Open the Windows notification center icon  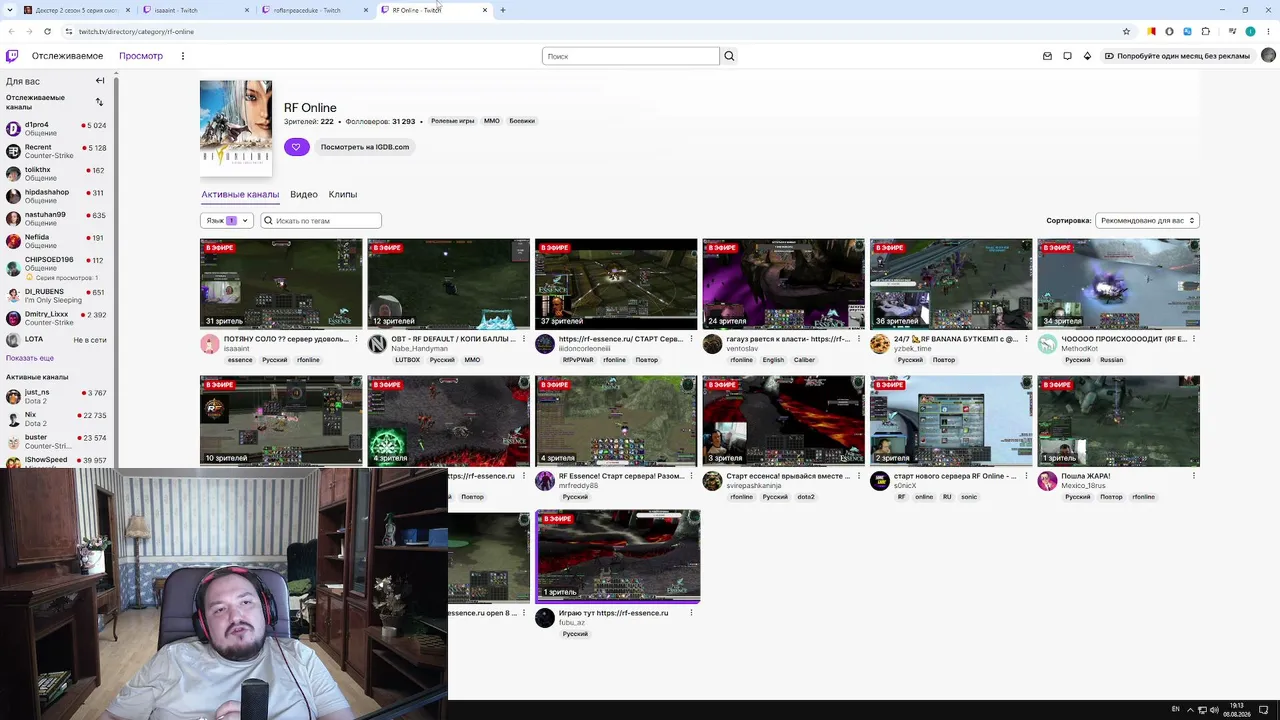(x=1264, y=710)
